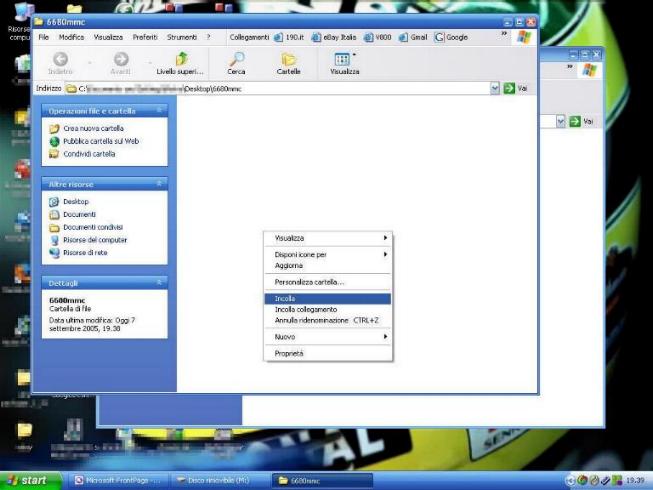Collapse the Altre risorse panel

coord(159,184)
